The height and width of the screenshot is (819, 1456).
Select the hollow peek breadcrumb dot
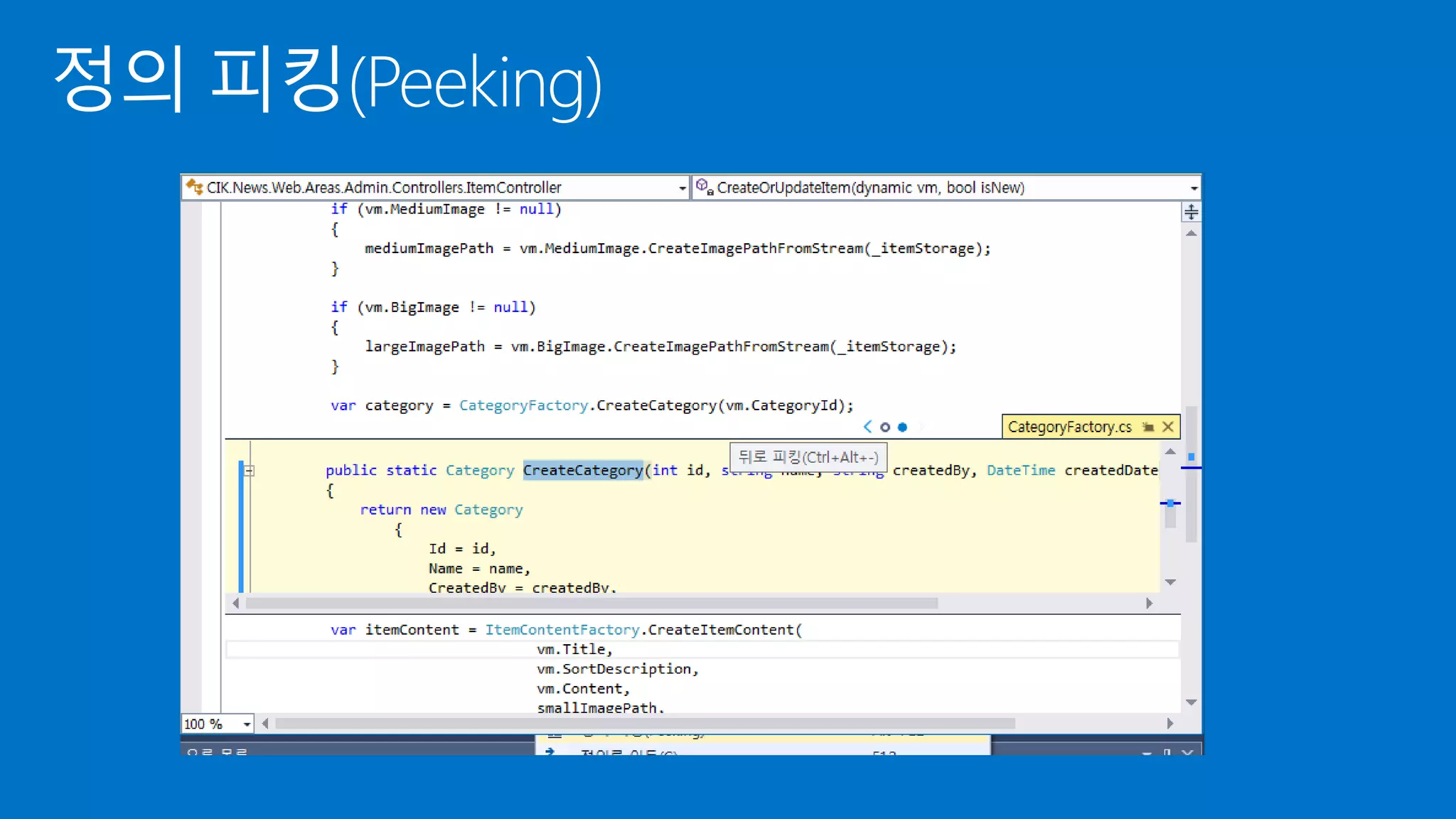coord(885,427)
